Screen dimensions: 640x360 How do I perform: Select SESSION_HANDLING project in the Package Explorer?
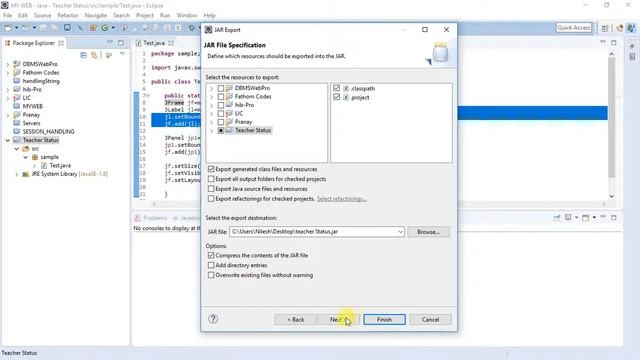pos(48,131)
